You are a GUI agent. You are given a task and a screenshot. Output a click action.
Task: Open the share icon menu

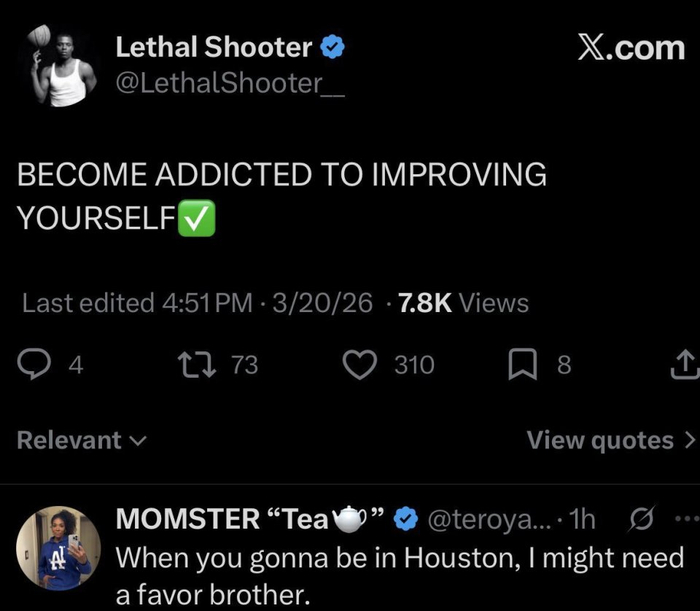tap(684, 366)
